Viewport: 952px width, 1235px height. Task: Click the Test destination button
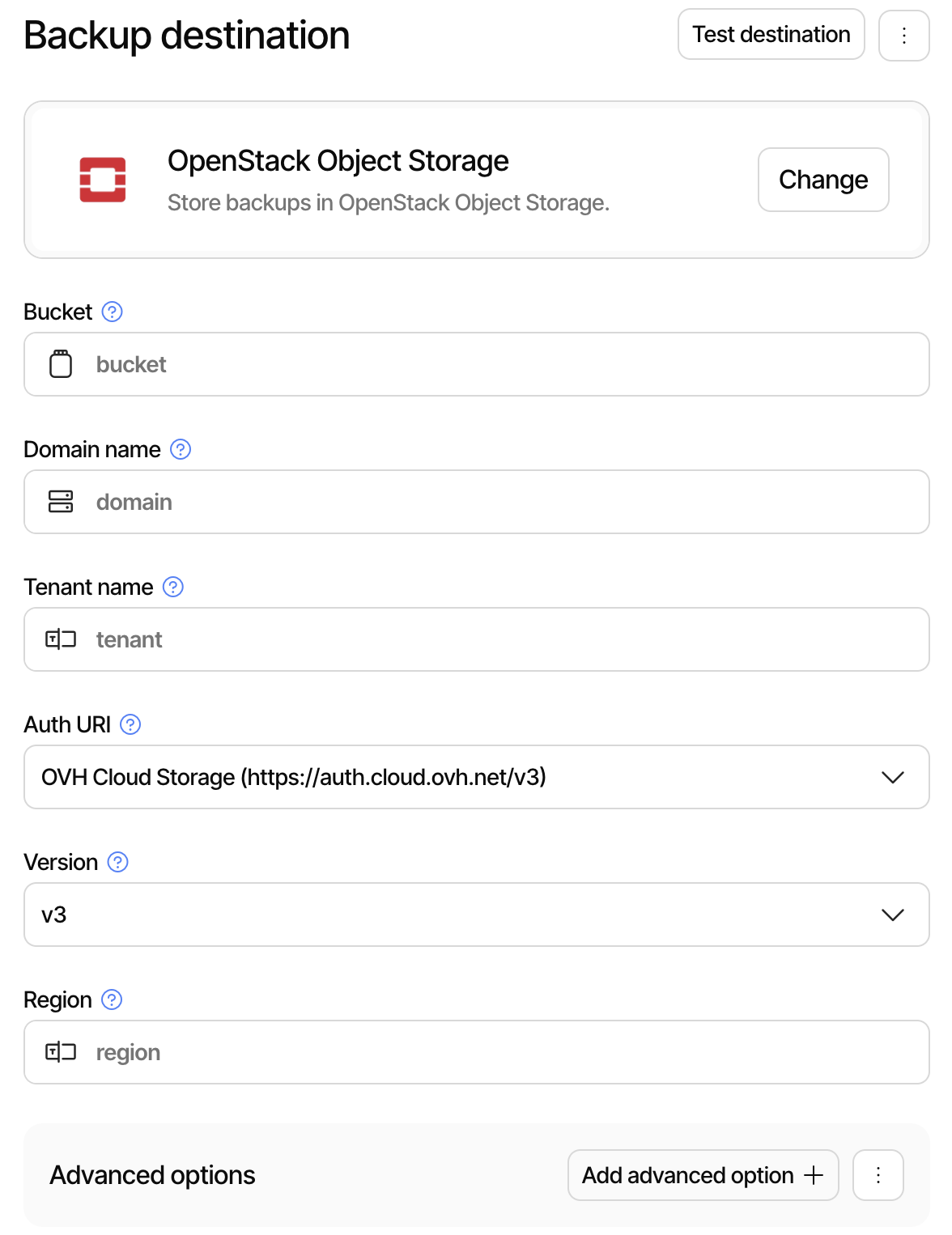pos(771,34)
